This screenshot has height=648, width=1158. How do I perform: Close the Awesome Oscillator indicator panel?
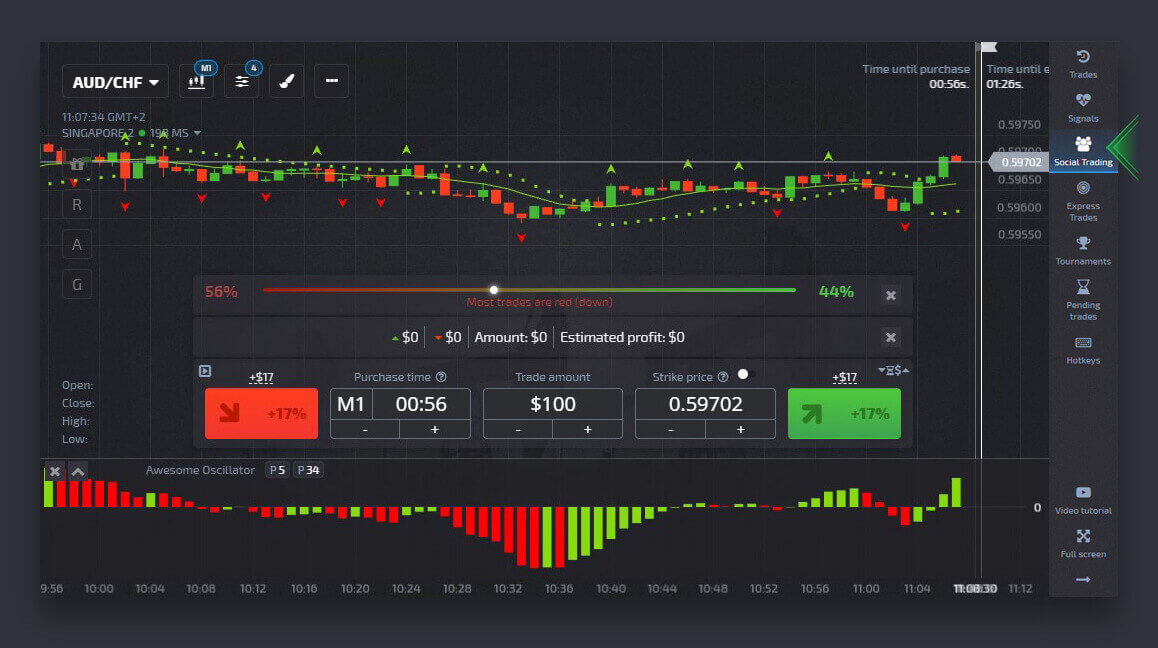point(55,471)
